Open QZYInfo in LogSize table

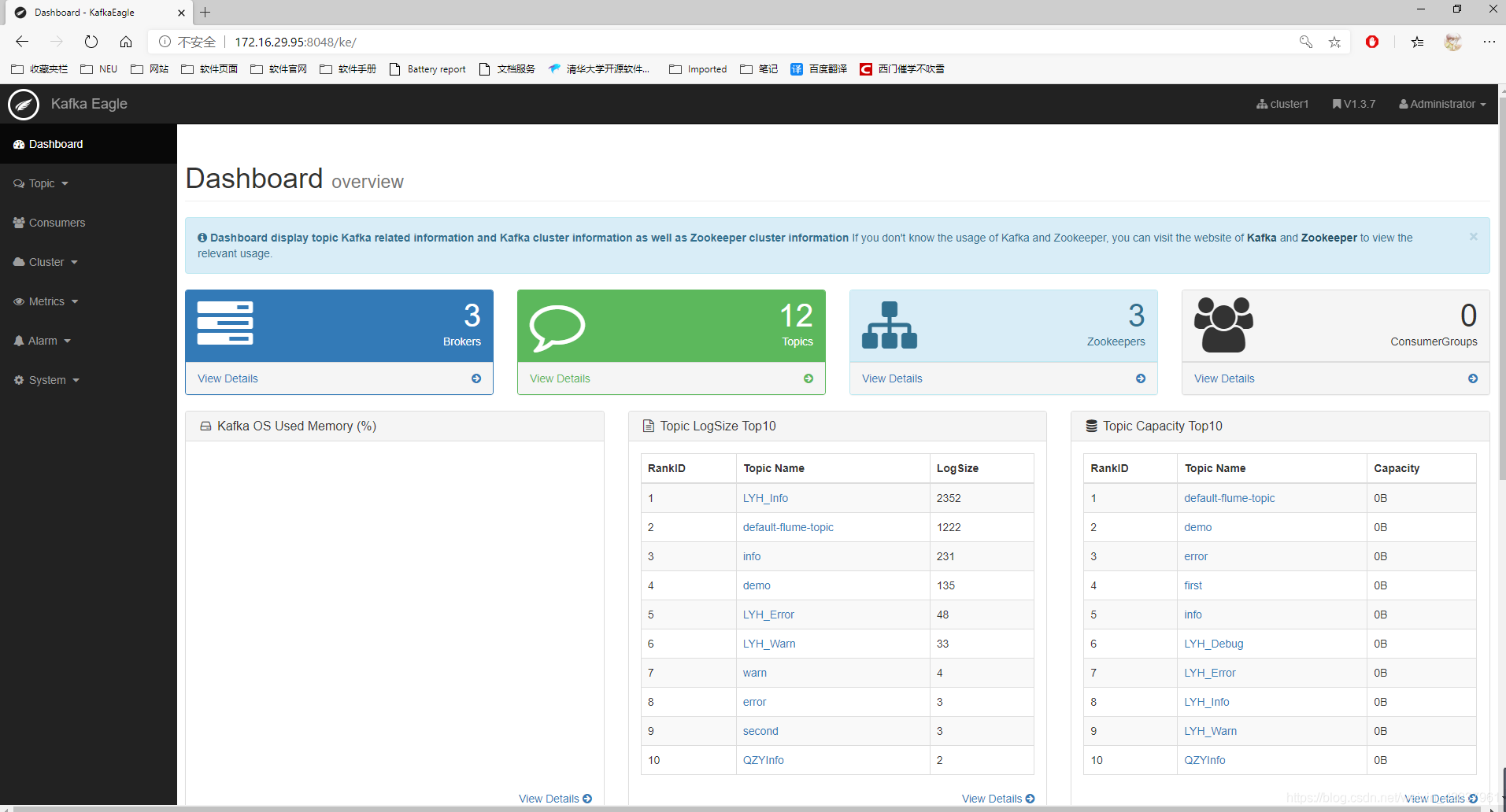coord(764,760)
